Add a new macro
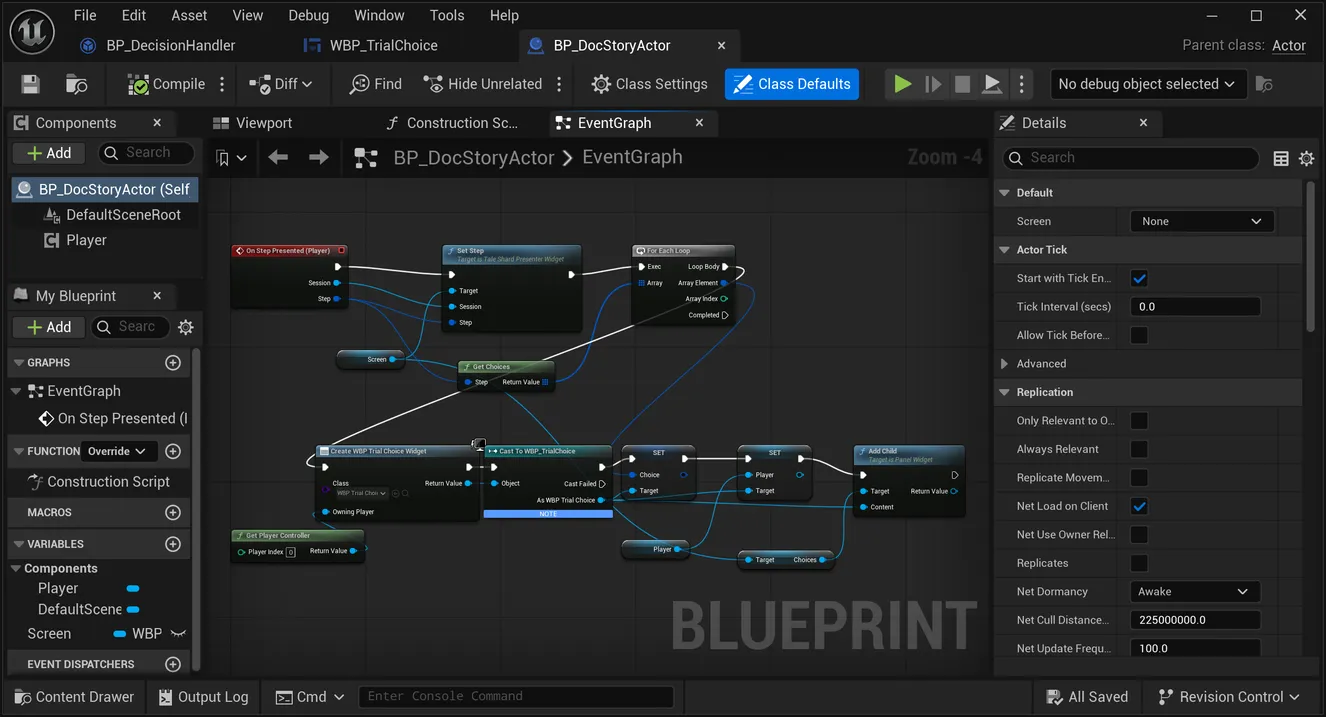This screenshot has width=1326, height=717. point(173,512)
